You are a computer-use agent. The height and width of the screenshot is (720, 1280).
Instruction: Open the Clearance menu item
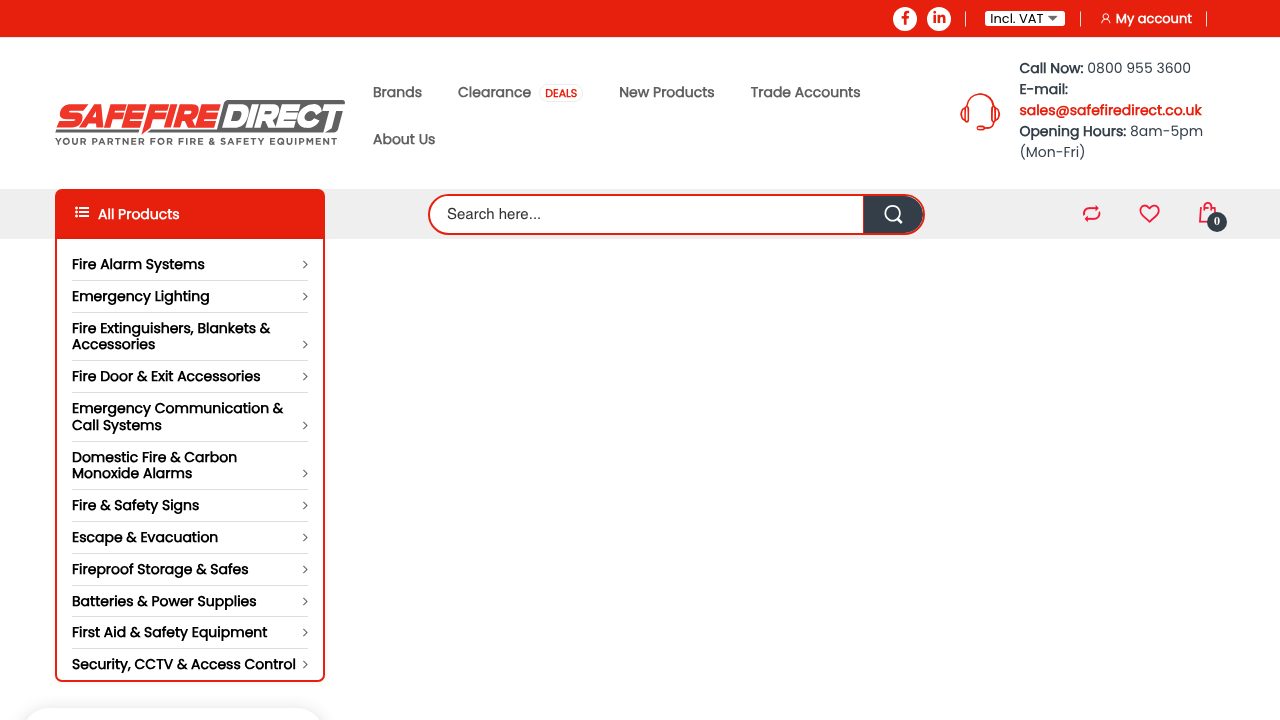pyautogui.click(x=494, y=92)
